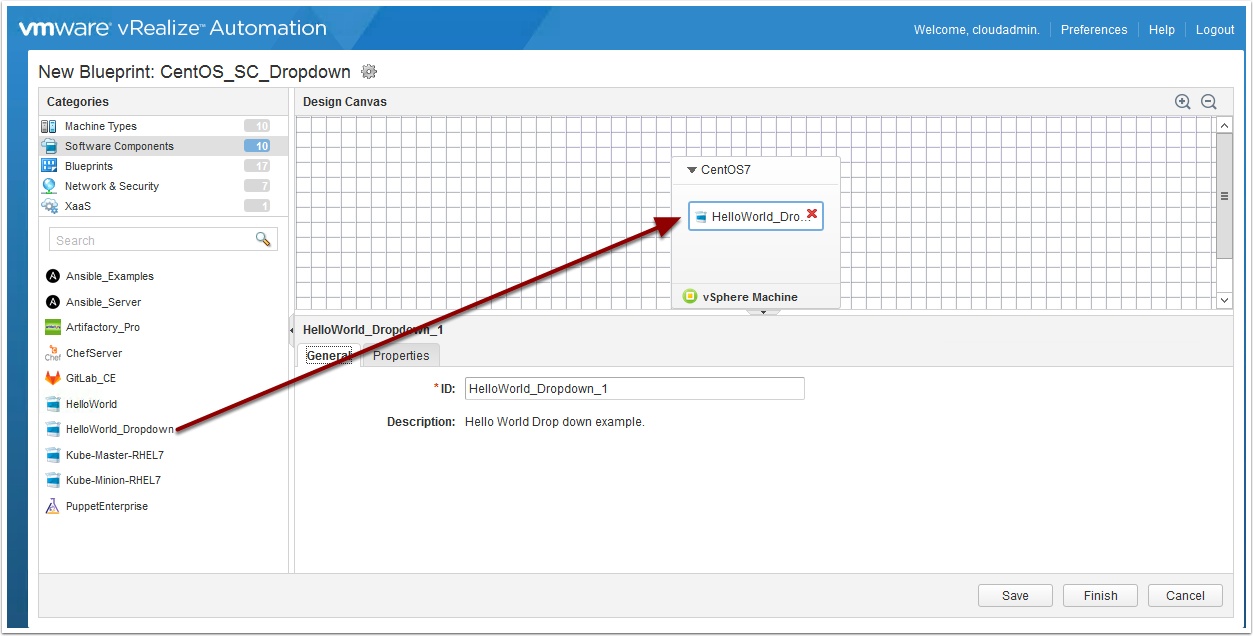1253x636 pixels.
Task: Click the XaaS gears icon
Action: [49, 206]
